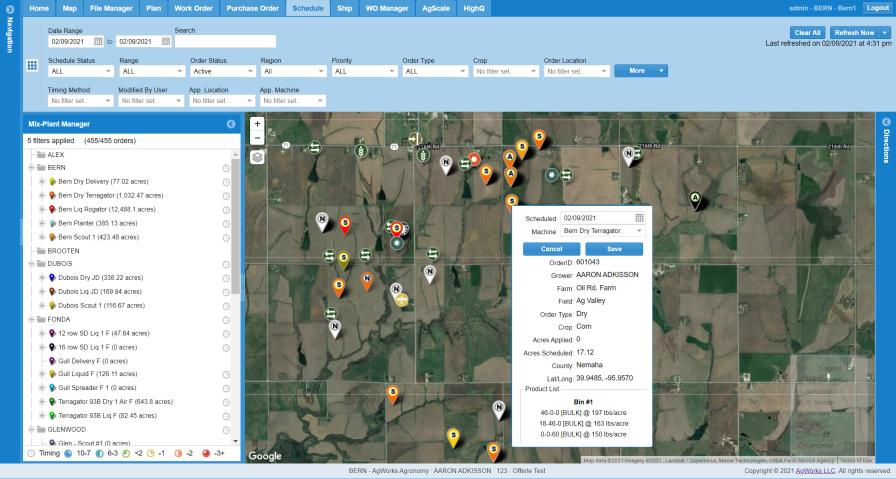Image resolution: width=896 pixels, height=479 pixels.
Task: Click the clock icon for GLENWOOD folder
Action: (226, 430)
